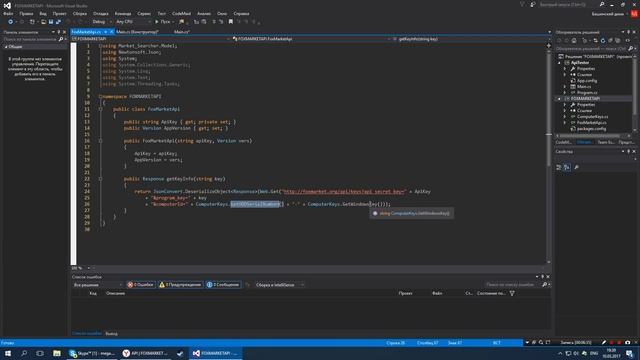This screenshot has width=640, height=360.
Task: Pin the FoxMarketApi.cs tab
Action: pos(105,31)
